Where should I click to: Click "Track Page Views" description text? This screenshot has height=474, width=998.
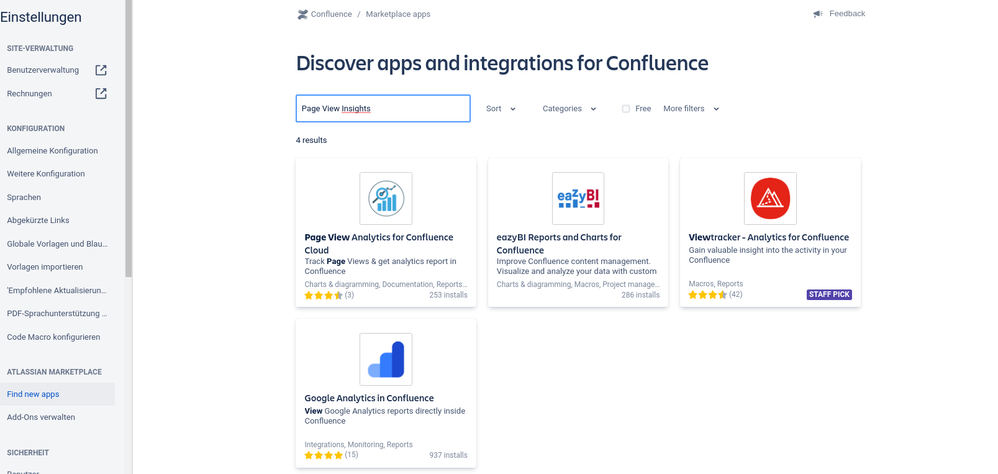381,266
